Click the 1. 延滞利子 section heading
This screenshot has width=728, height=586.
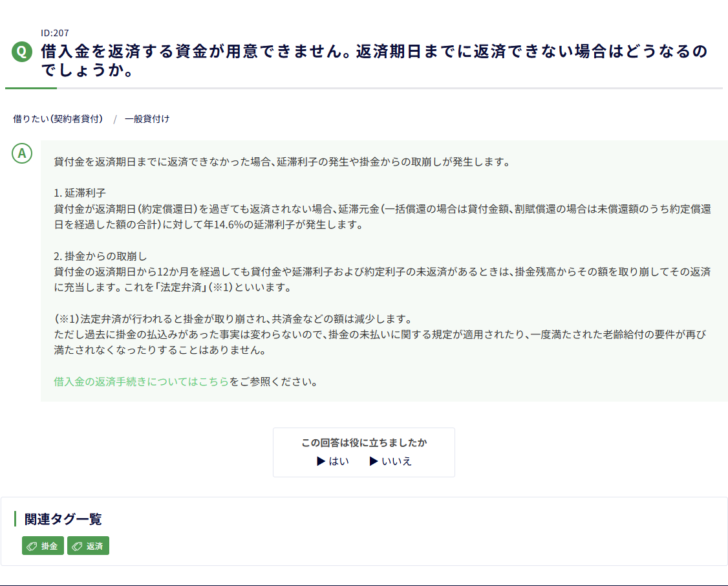tap(79, 193)
